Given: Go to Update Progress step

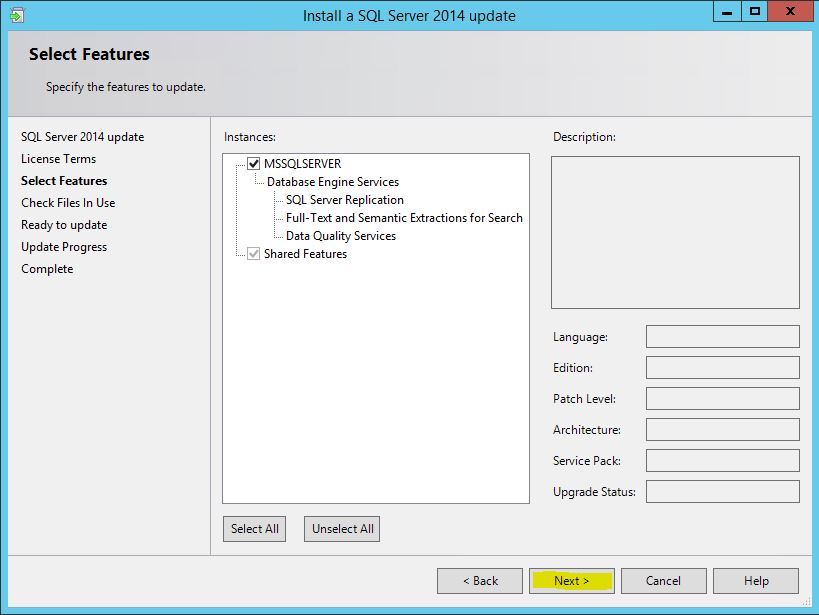Looking at the screenshot, I should (x=64, y=247).
